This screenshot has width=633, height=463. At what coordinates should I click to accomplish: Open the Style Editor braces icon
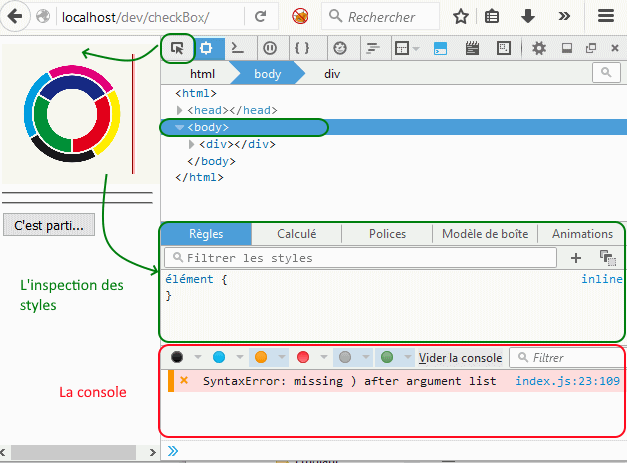(301, 47)
